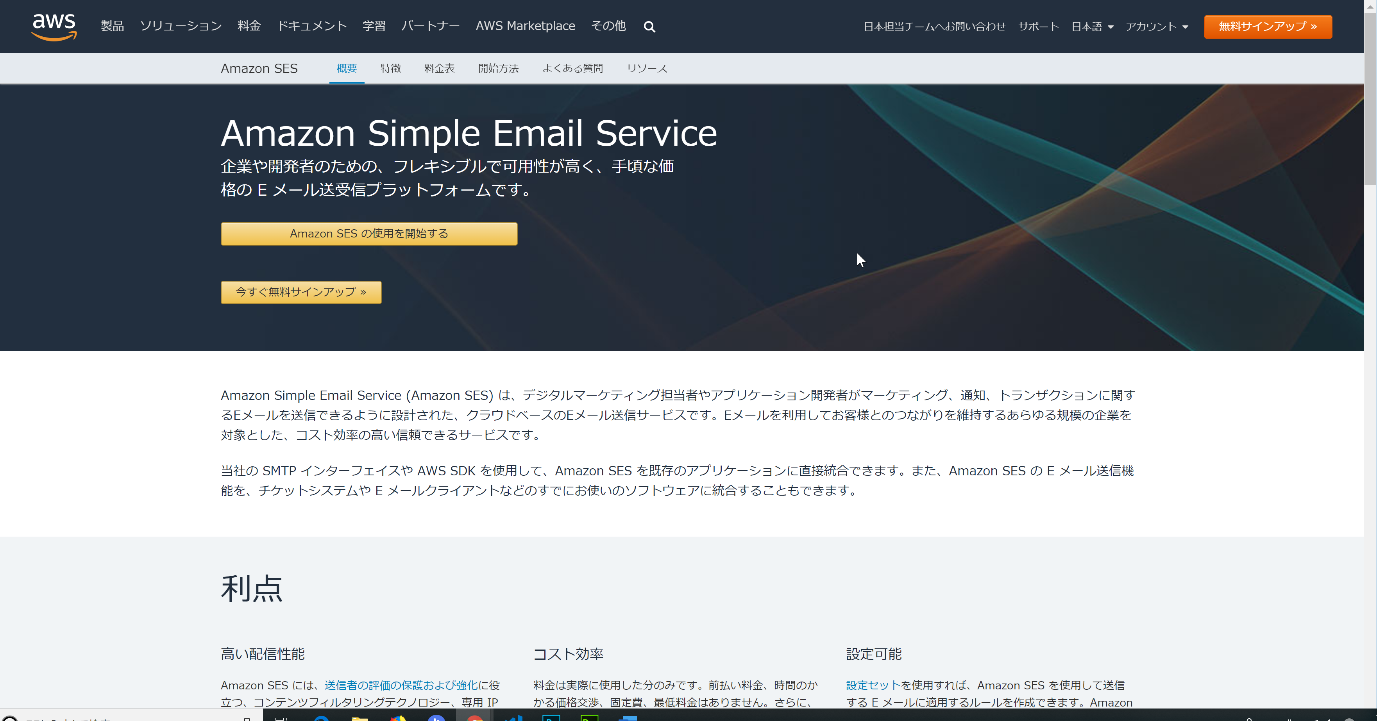The width and height of the screenshot is (1377, 721).
Task: Switch to the 料金表 tab
Action: click(x=439, y=69)
